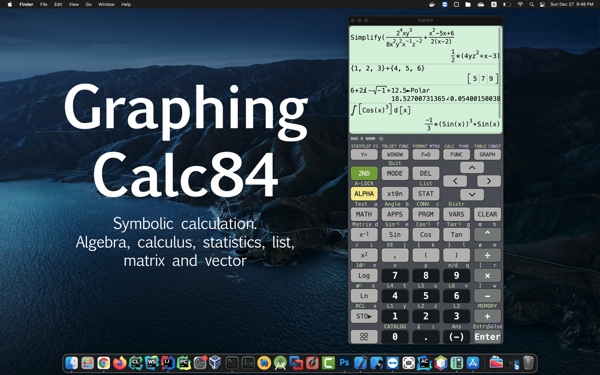This screenshot has height=375, width=600.
Task: Open Terminal from the Dock
Action: [232, 363]
